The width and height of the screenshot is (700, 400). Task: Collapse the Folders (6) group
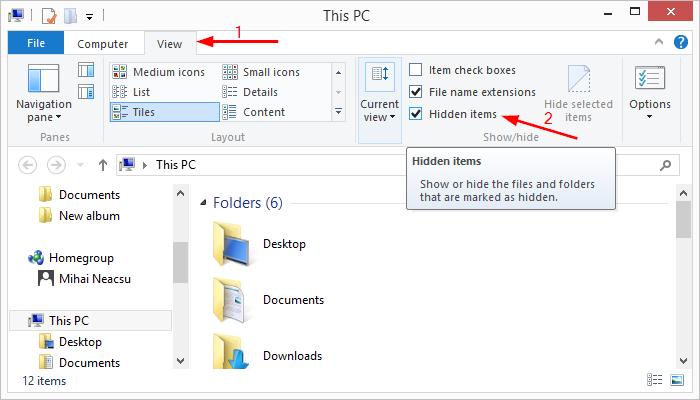(203, 203)
